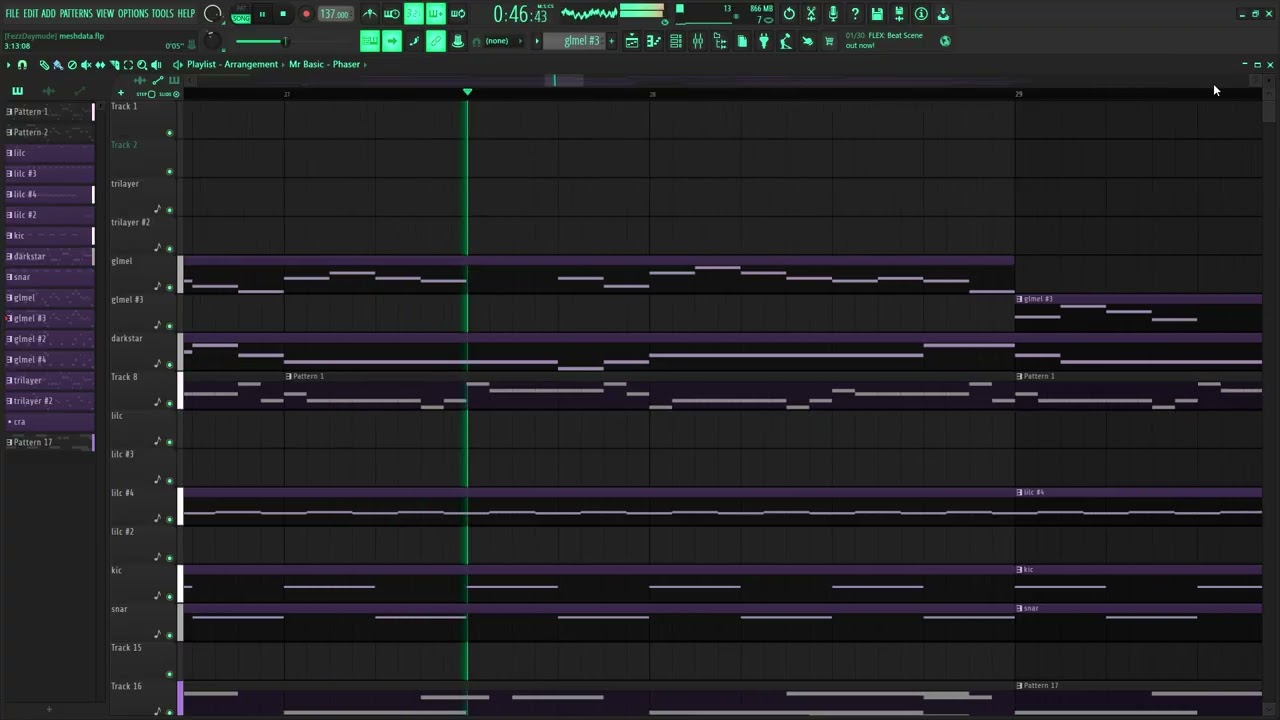Mute the glmel track green light
Screen dimensions: 1280x720
coord(169,288)
